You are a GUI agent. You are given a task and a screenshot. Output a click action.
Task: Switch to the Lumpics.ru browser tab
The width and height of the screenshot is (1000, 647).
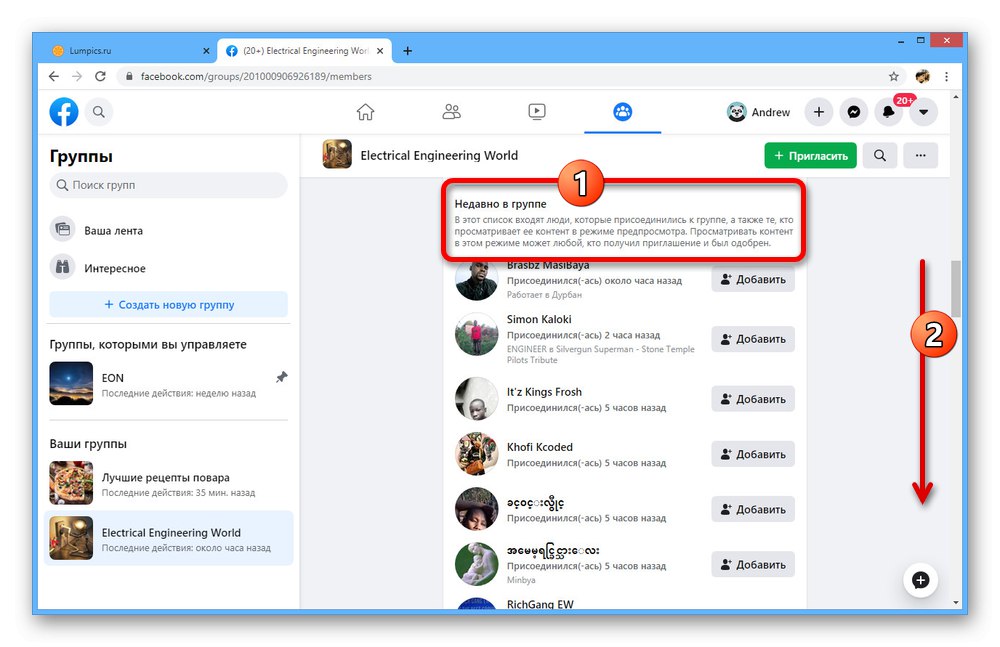point(128,50)
